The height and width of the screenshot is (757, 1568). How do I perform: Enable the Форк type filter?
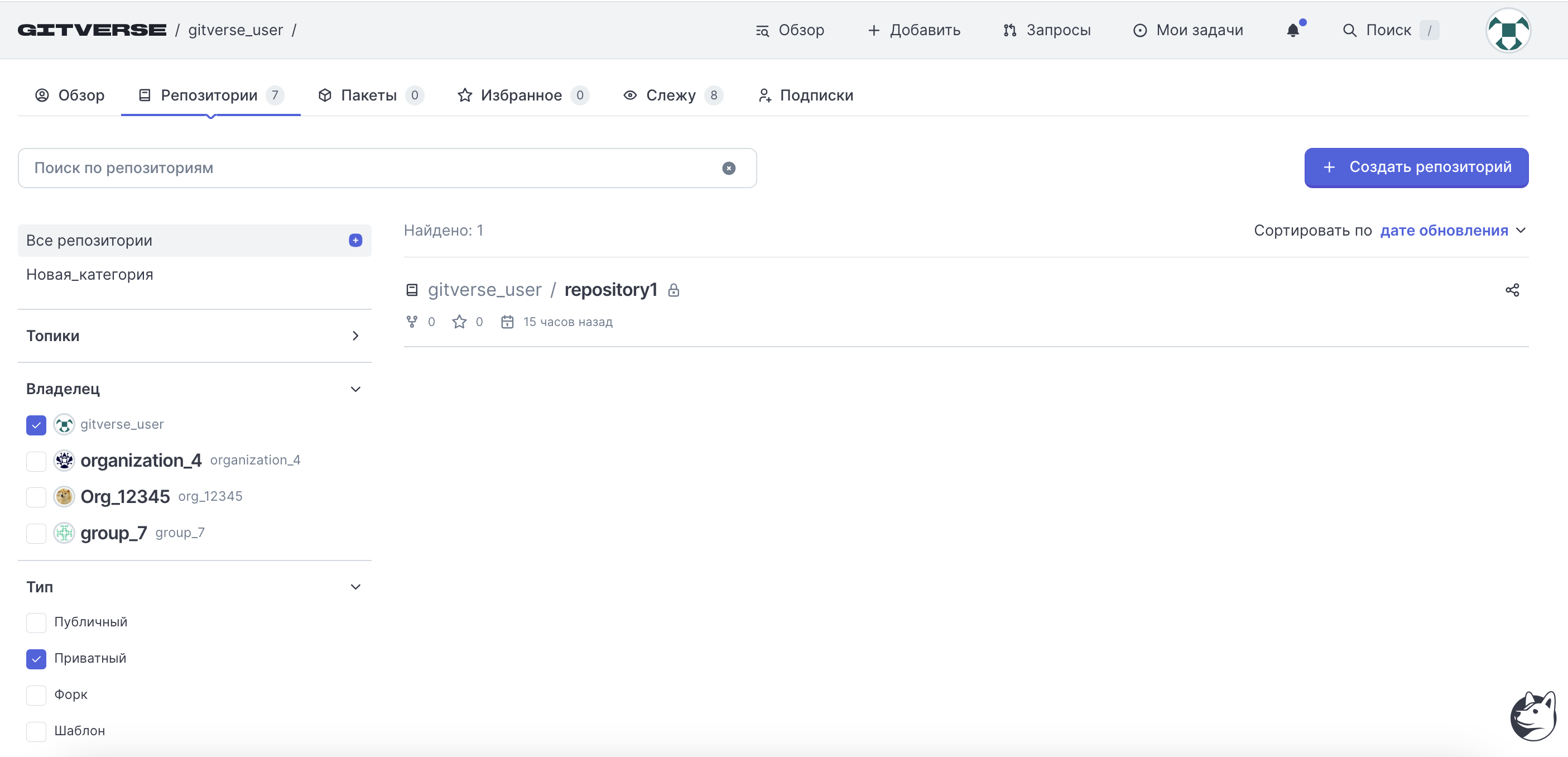point(36,695)
